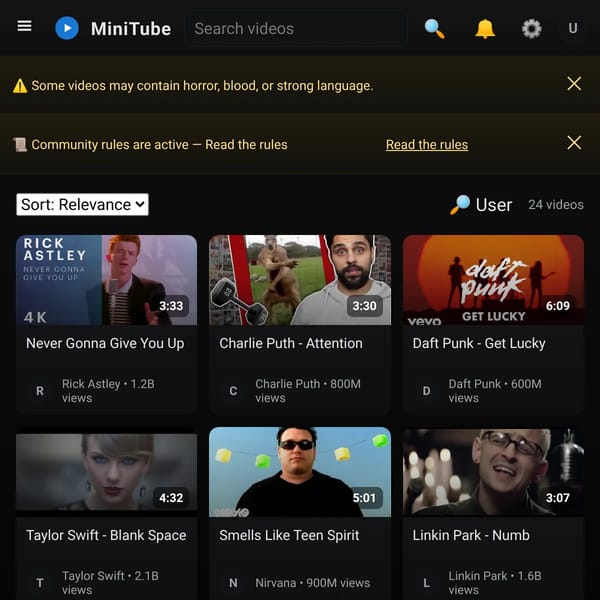Click the Daft Punk - Get Lucky title

(x=479, y=344)
